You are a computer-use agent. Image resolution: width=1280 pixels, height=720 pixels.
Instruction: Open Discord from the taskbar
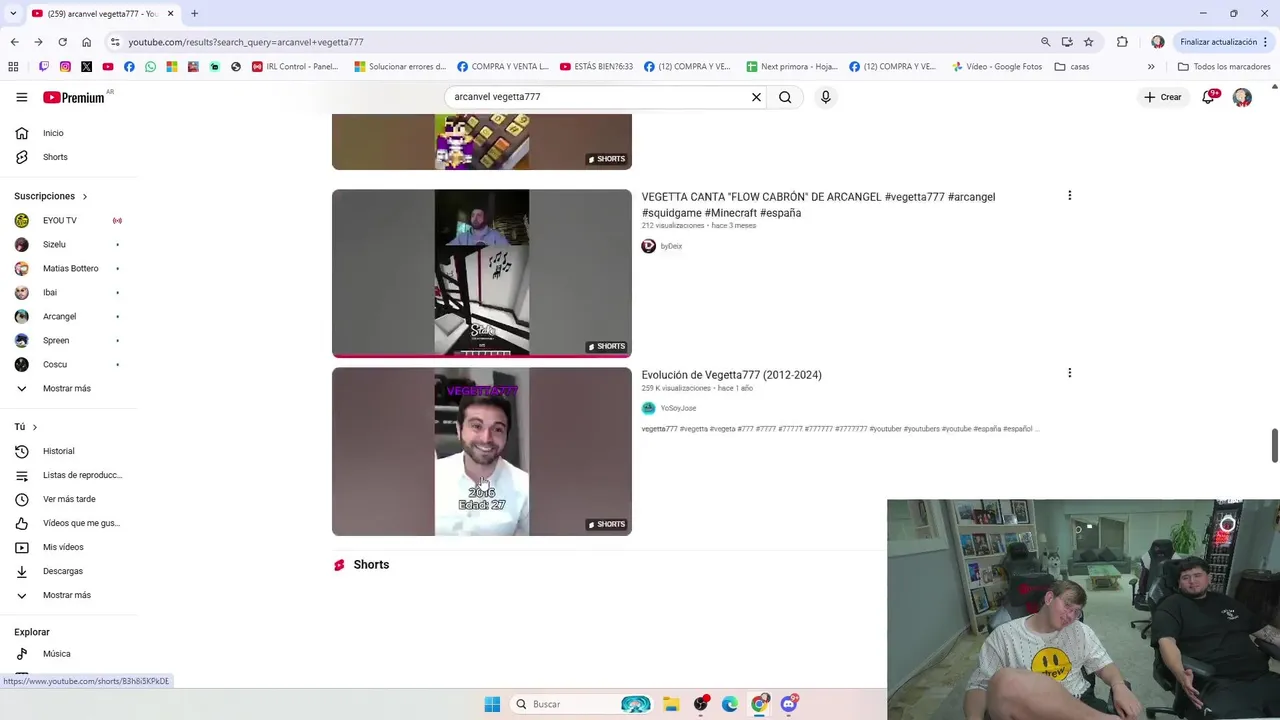point(789,704)
